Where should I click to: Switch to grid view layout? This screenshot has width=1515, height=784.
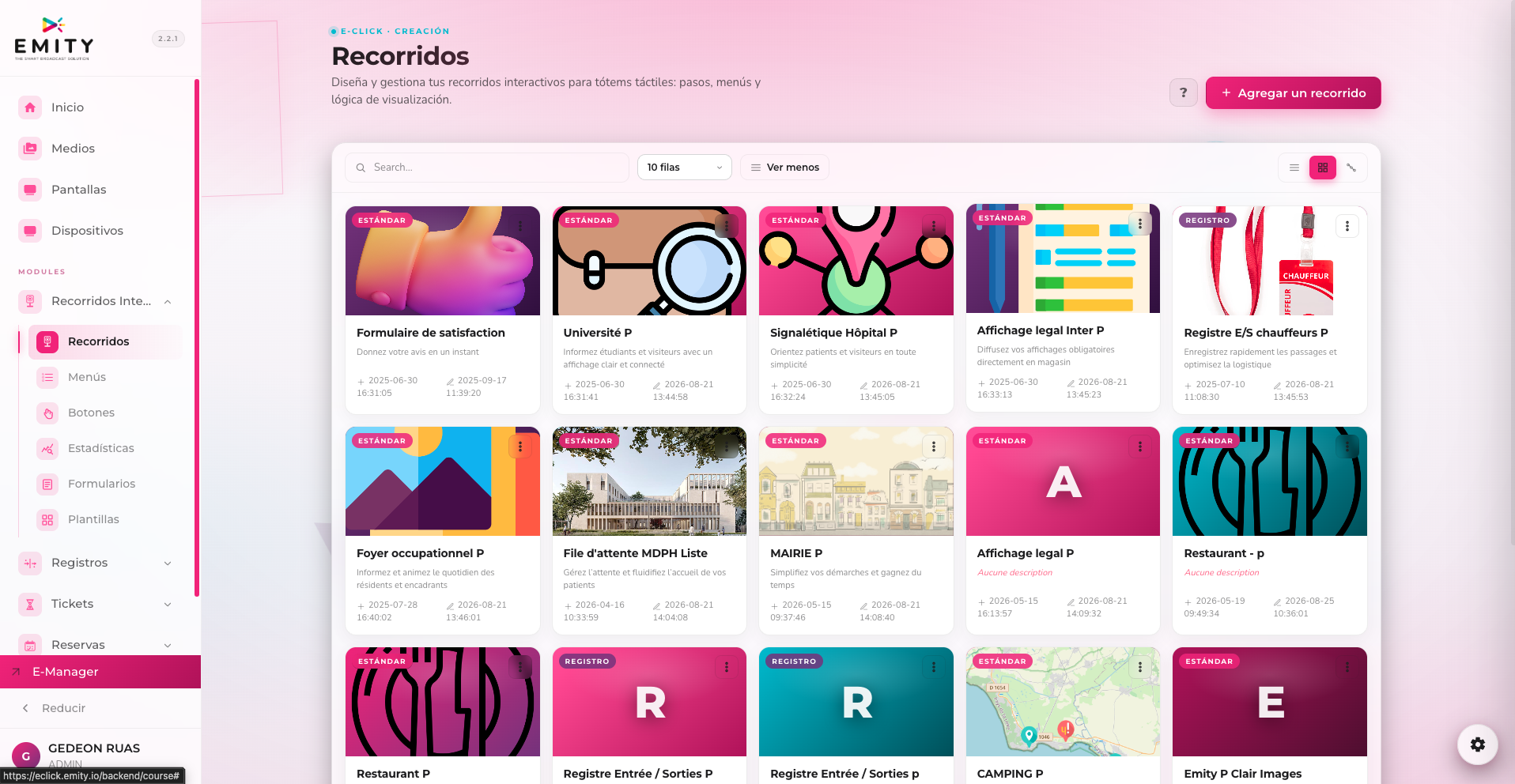pyautogui.click(x=1323, y=168)
